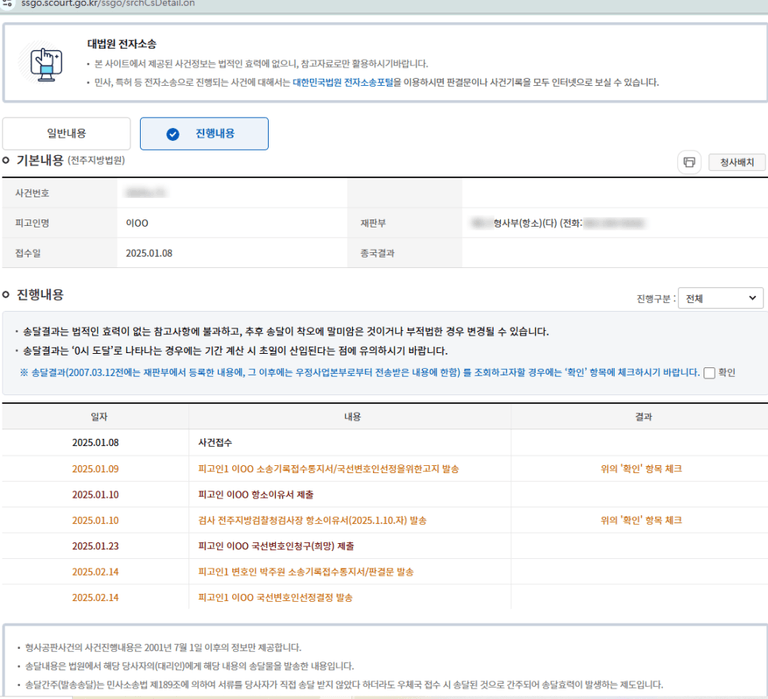This screenshot has width=768, height=699.
Task: Select the 진행내용 tab
Action: coord(204,134)
